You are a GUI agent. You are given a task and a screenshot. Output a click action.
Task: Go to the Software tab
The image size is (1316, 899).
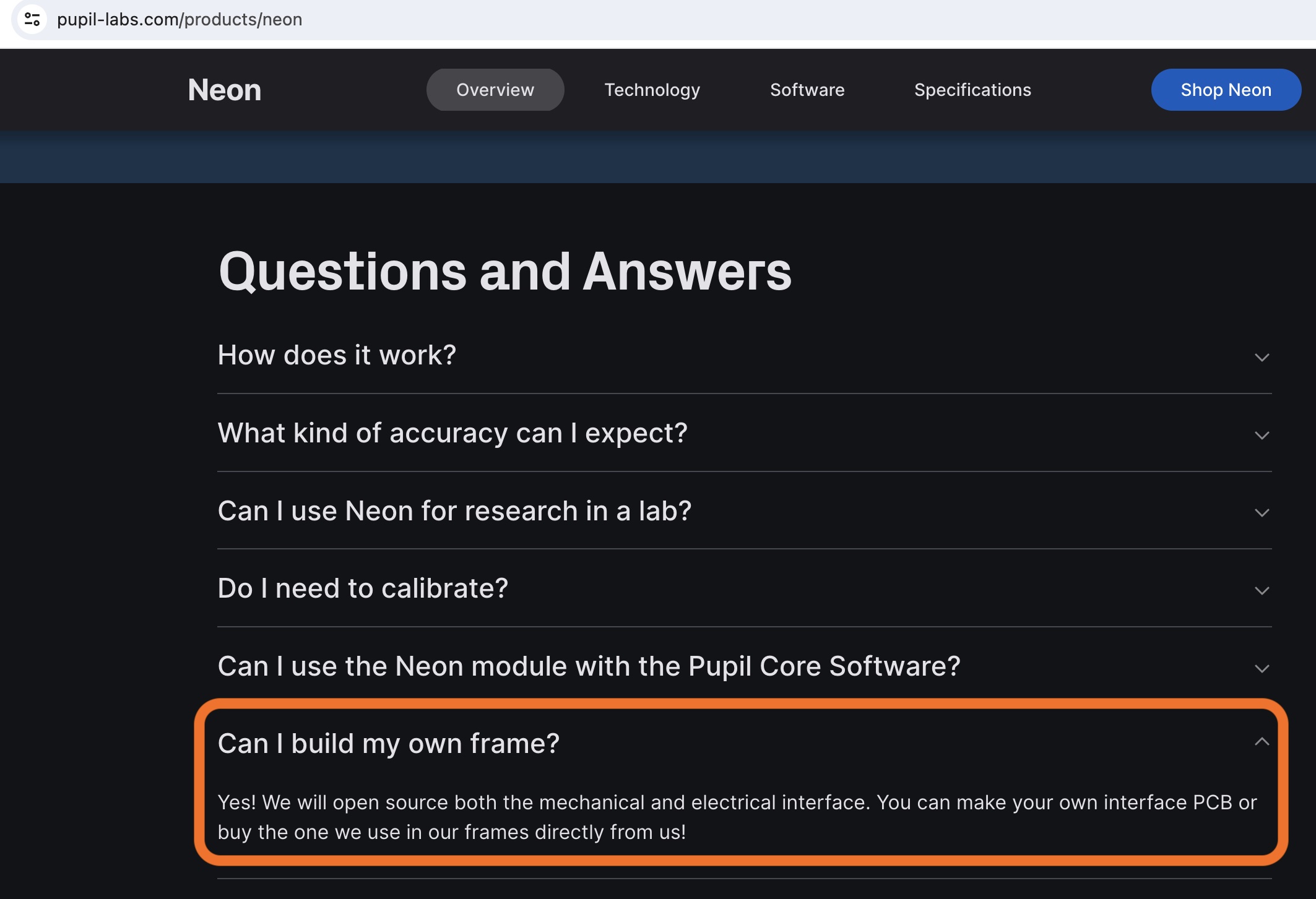point(807,90)
